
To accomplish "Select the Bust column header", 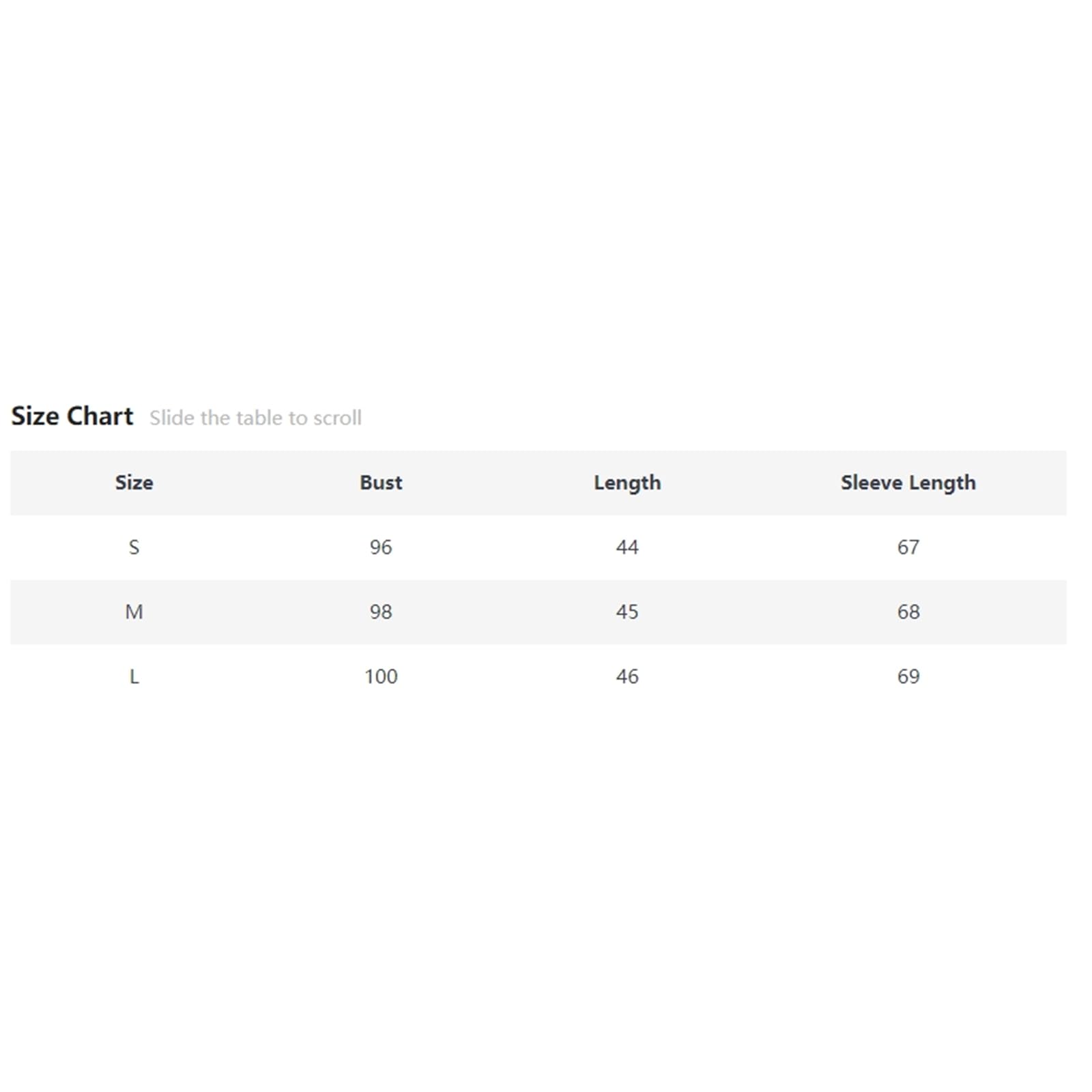I will 381,483.
